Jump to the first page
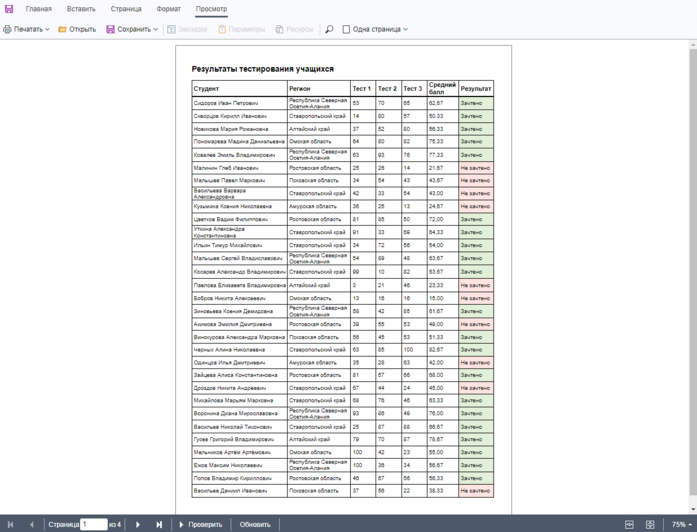This screenshot has width=697, height=532. click(10, 524)
